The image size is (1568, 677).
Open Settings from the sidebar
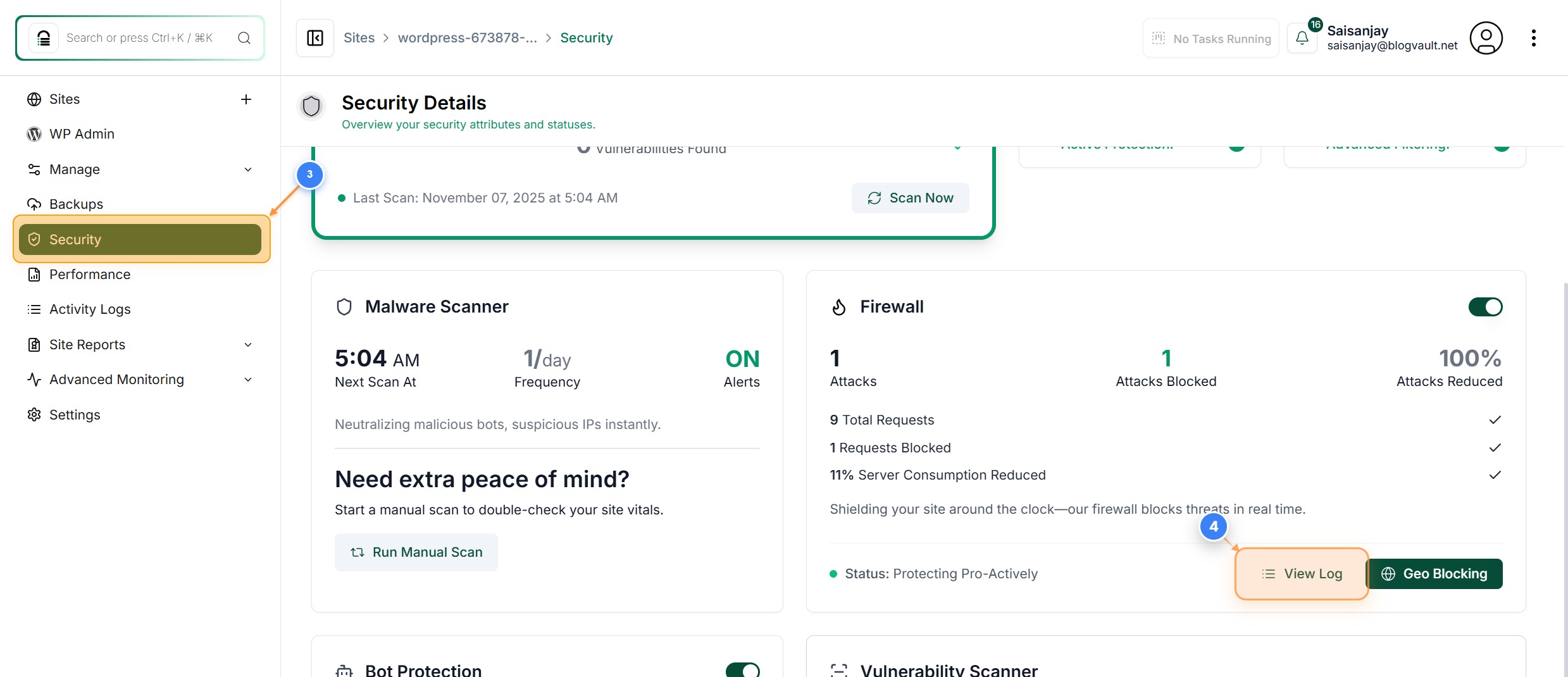[x=75, y=414]
